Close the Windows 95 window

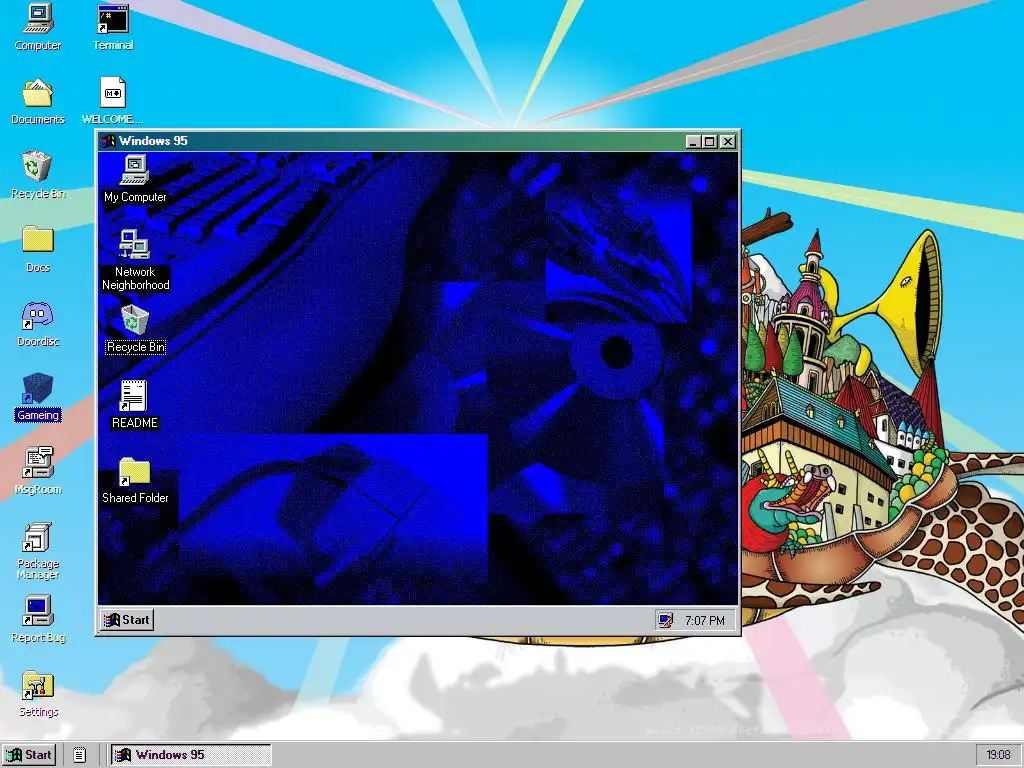click(x=728, y=142)
